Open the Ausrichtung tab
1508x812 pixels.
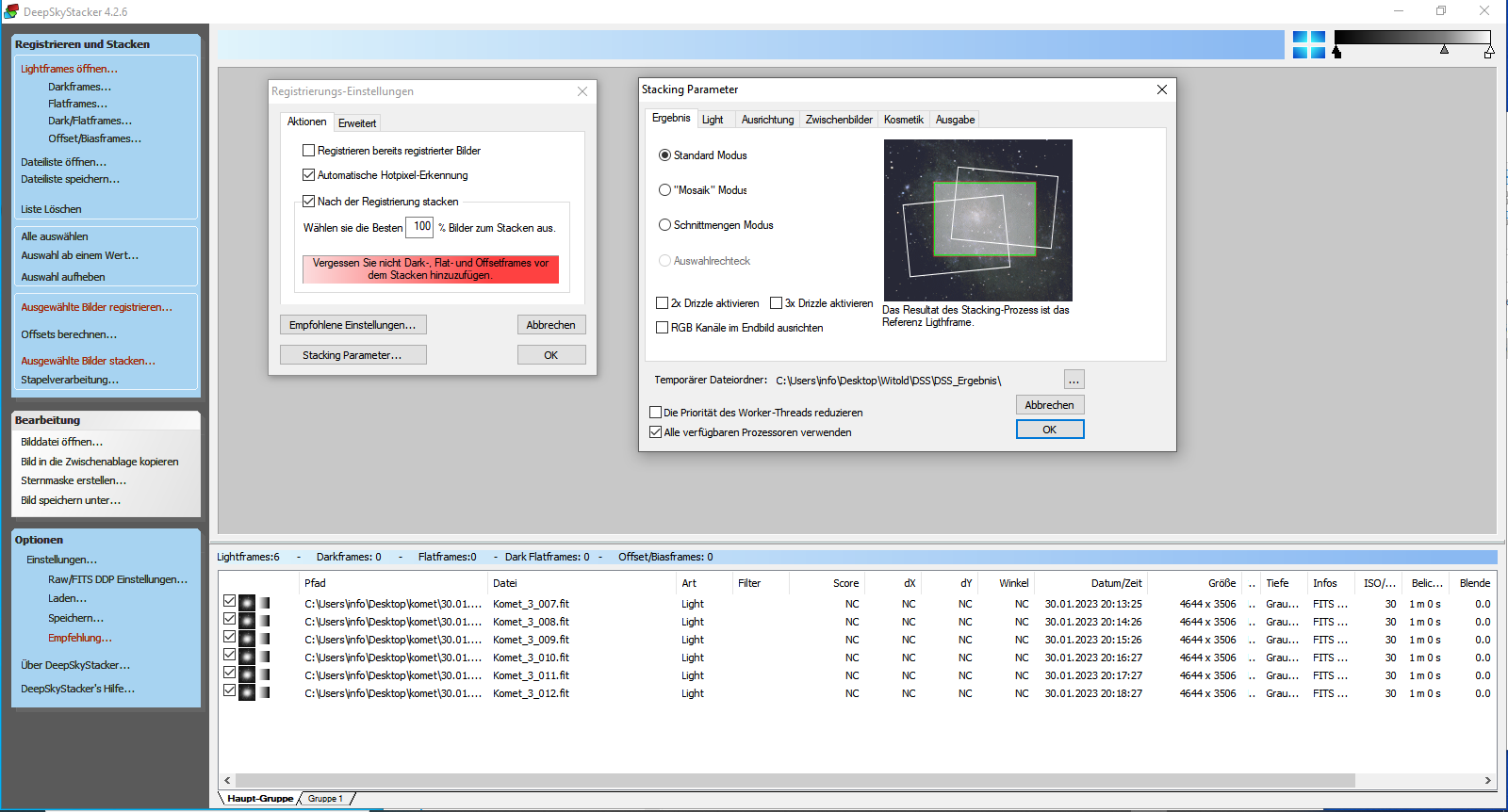click(767, 120)
